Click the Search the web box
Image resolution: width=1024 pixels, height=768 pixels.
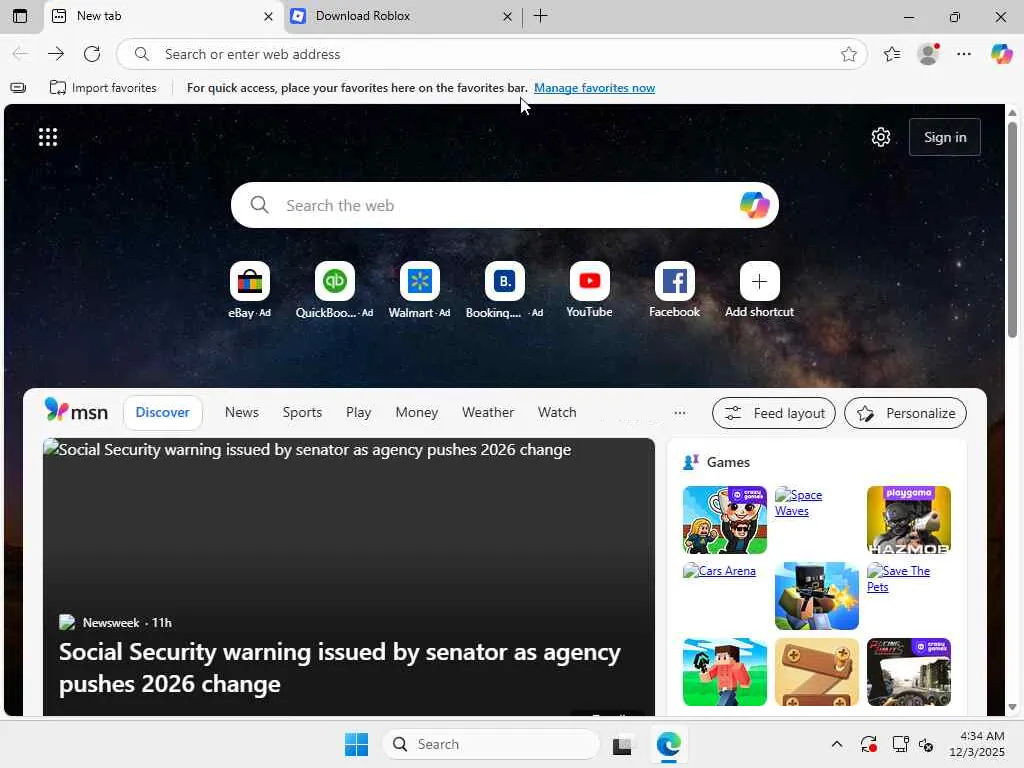pos(504,205)
